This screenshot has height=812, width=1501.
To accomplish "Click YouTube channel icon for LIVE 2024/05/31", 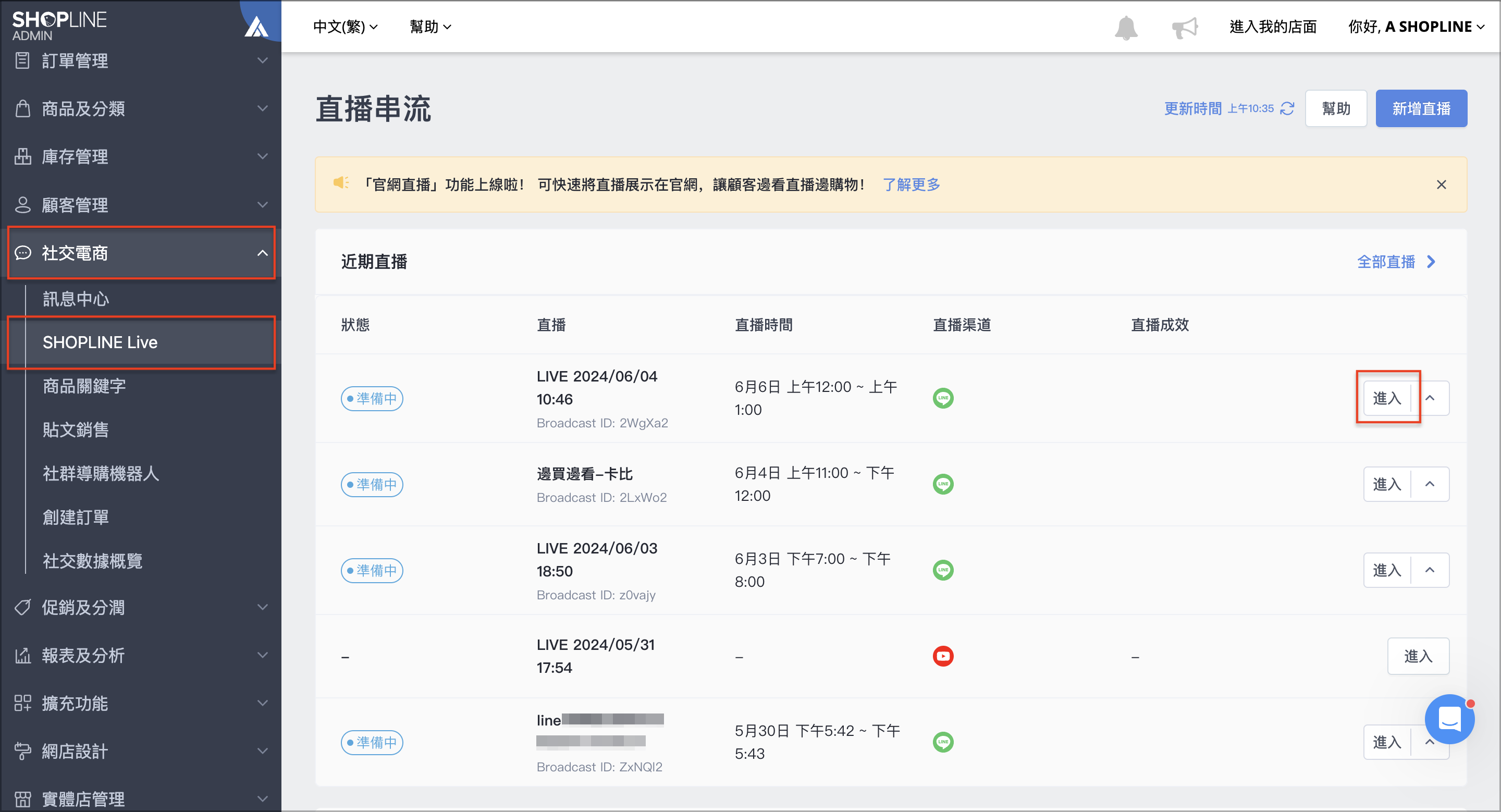I will click(943, 657).
